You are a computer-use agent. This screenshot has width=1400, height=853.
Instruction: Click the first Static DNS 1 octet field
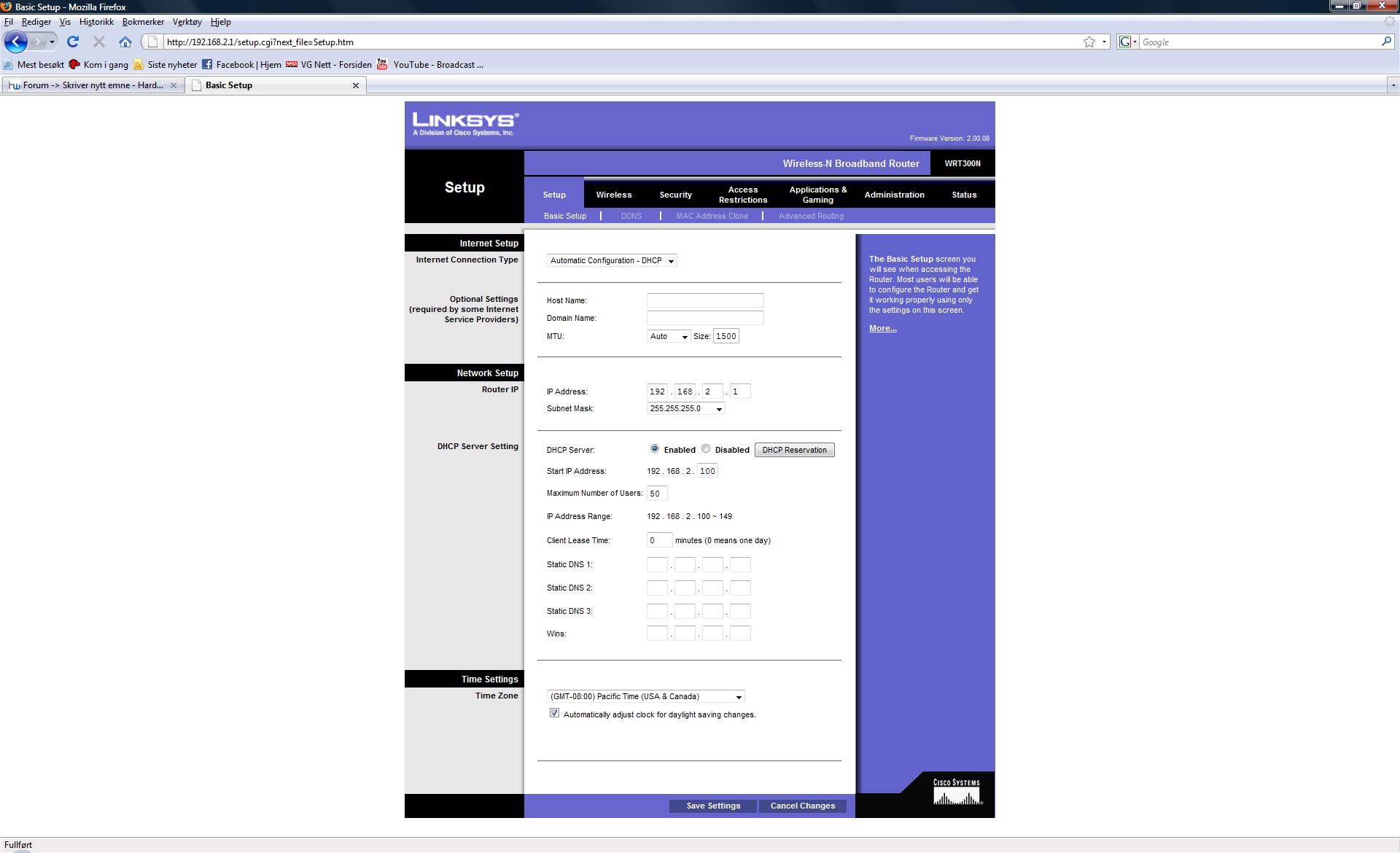657,564
